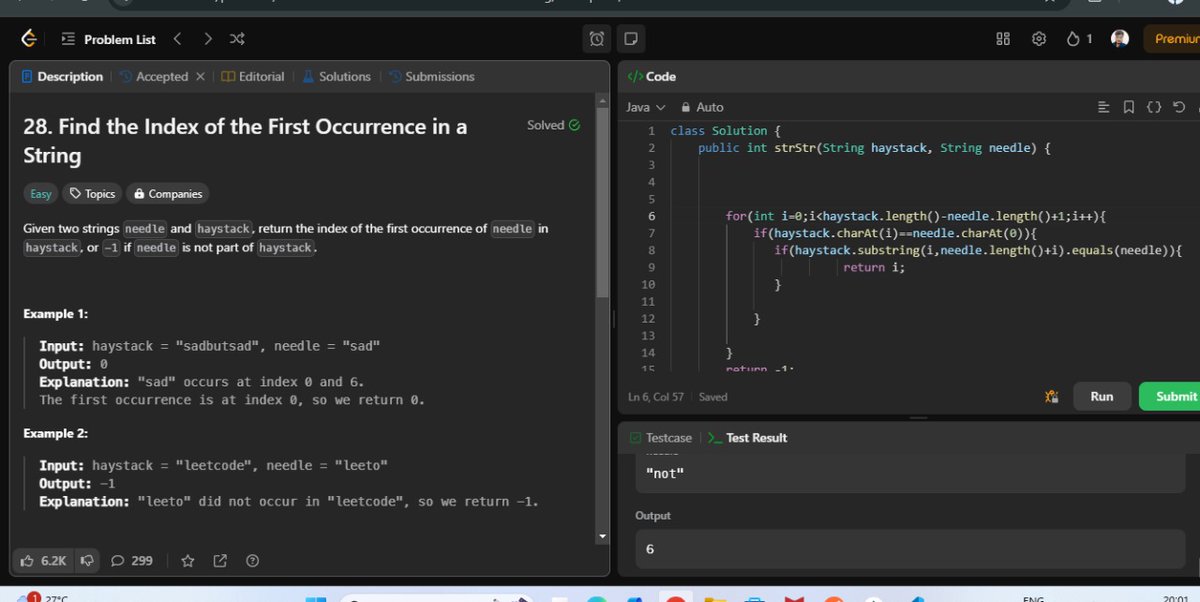Submit the solution
This screenshot has width=1200, height=602.
1172,396
